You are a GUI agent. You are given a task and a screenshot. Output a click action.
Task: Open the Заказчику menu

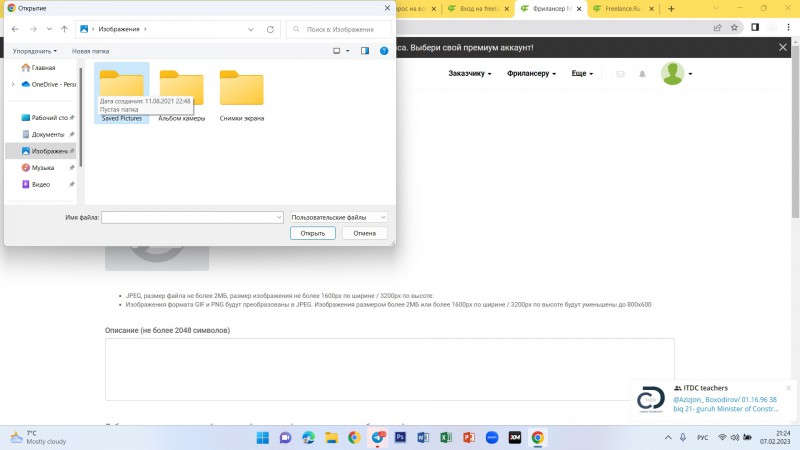(x=470, y=73)
